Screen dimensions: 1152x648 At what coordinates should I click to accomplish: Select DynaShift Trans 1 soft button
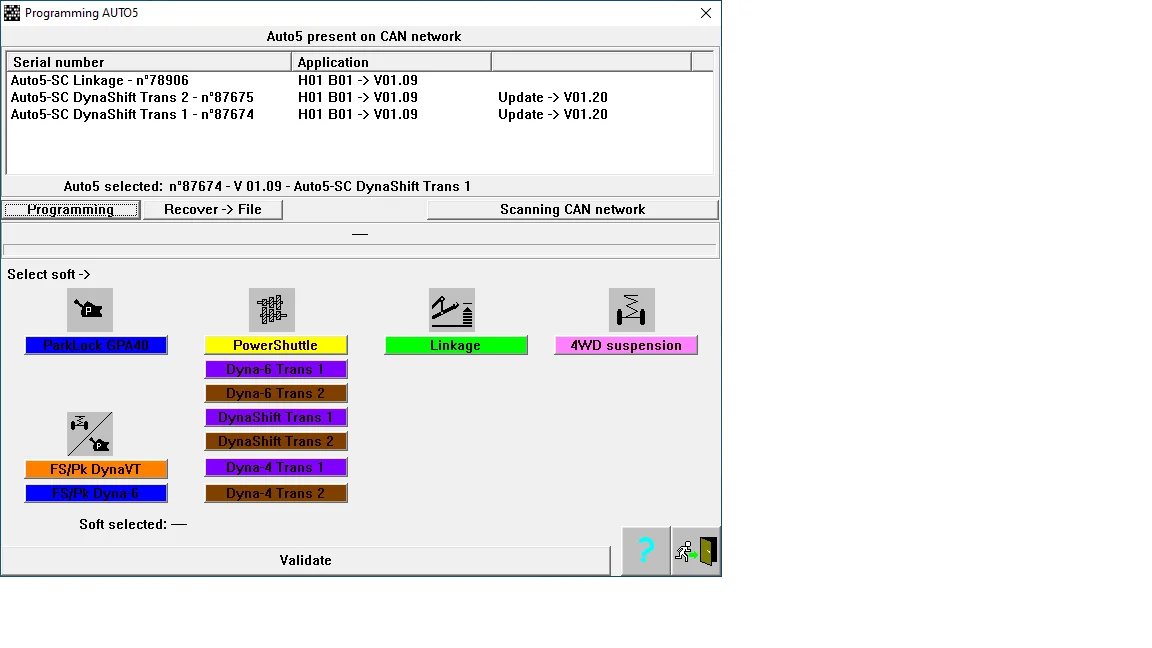click(276, 417)
